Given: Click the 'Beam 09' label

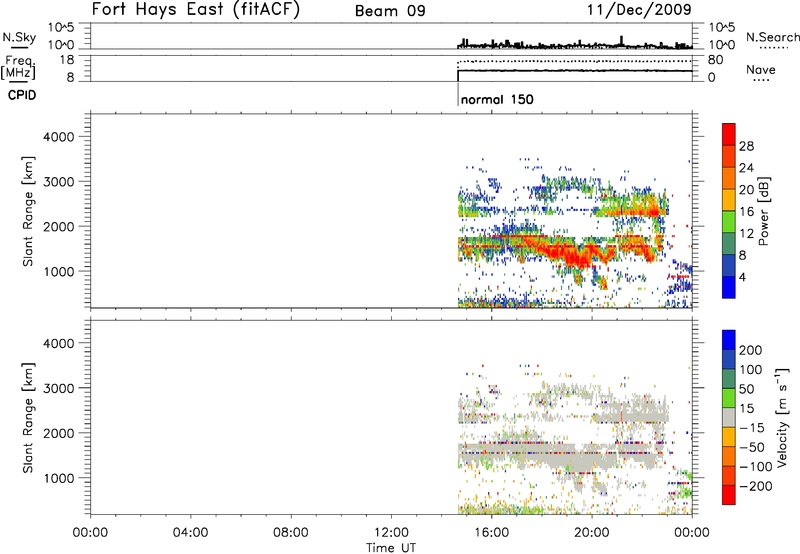Looking at the screenshot, I should [x=390, y=11].
